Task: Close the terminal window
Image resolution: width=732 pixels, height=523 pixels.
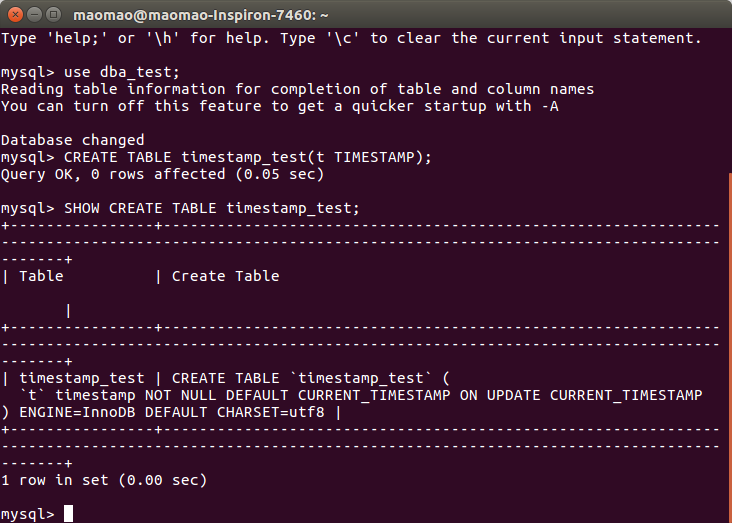Action: click(14, 13)
